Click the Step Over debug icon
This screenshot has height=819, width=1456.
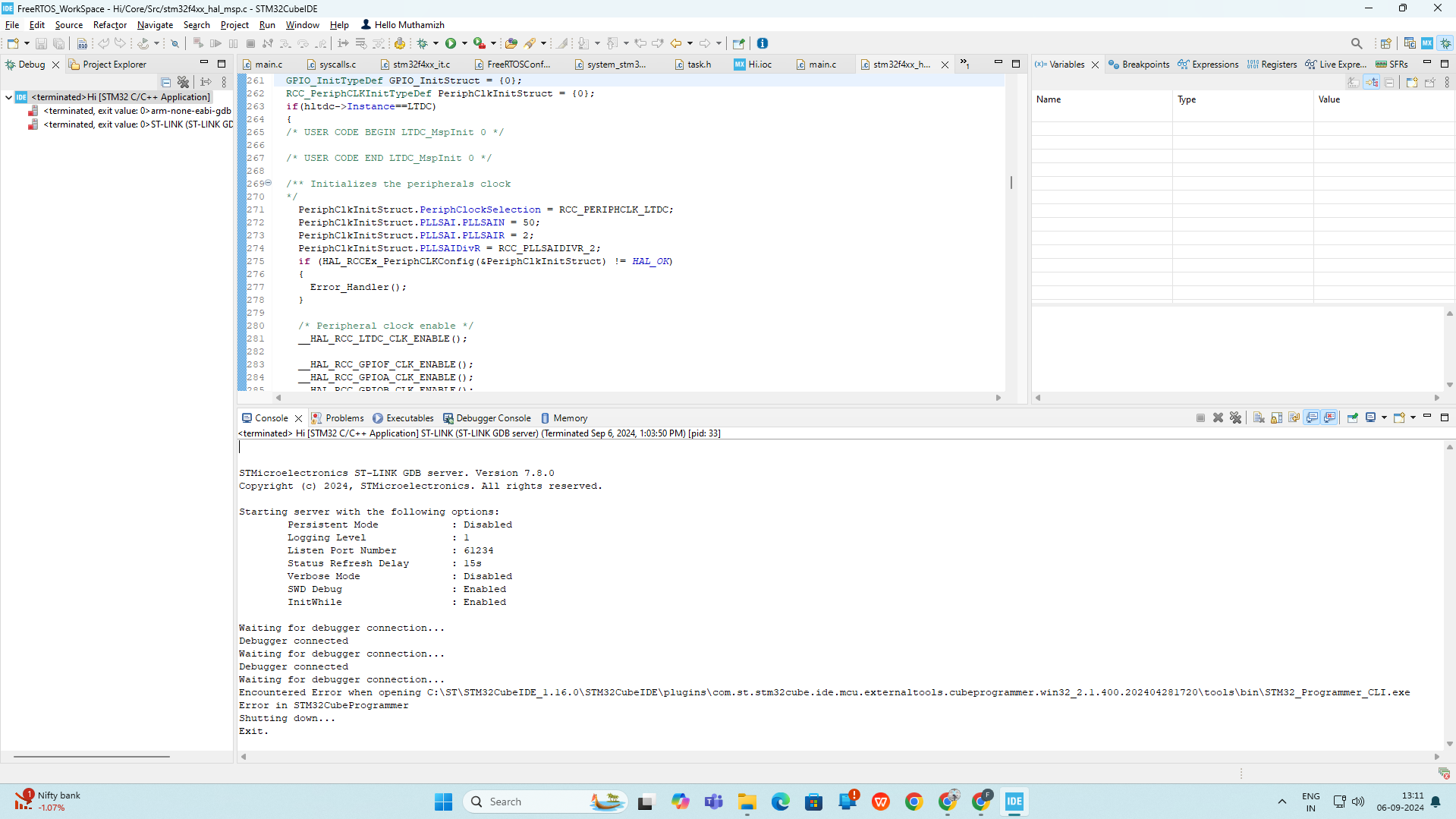coord(303,43)
